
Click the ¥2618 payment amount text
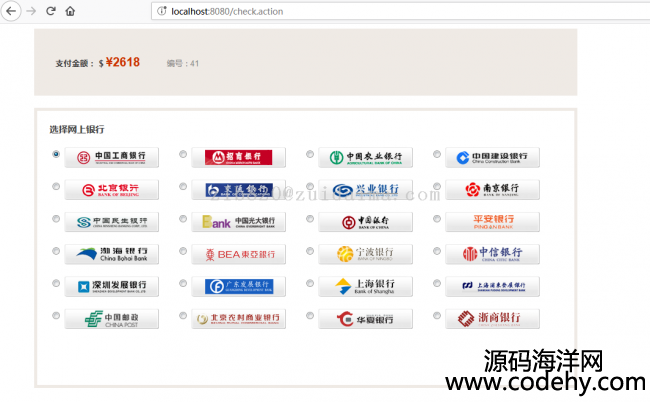(x=123, y=62)
